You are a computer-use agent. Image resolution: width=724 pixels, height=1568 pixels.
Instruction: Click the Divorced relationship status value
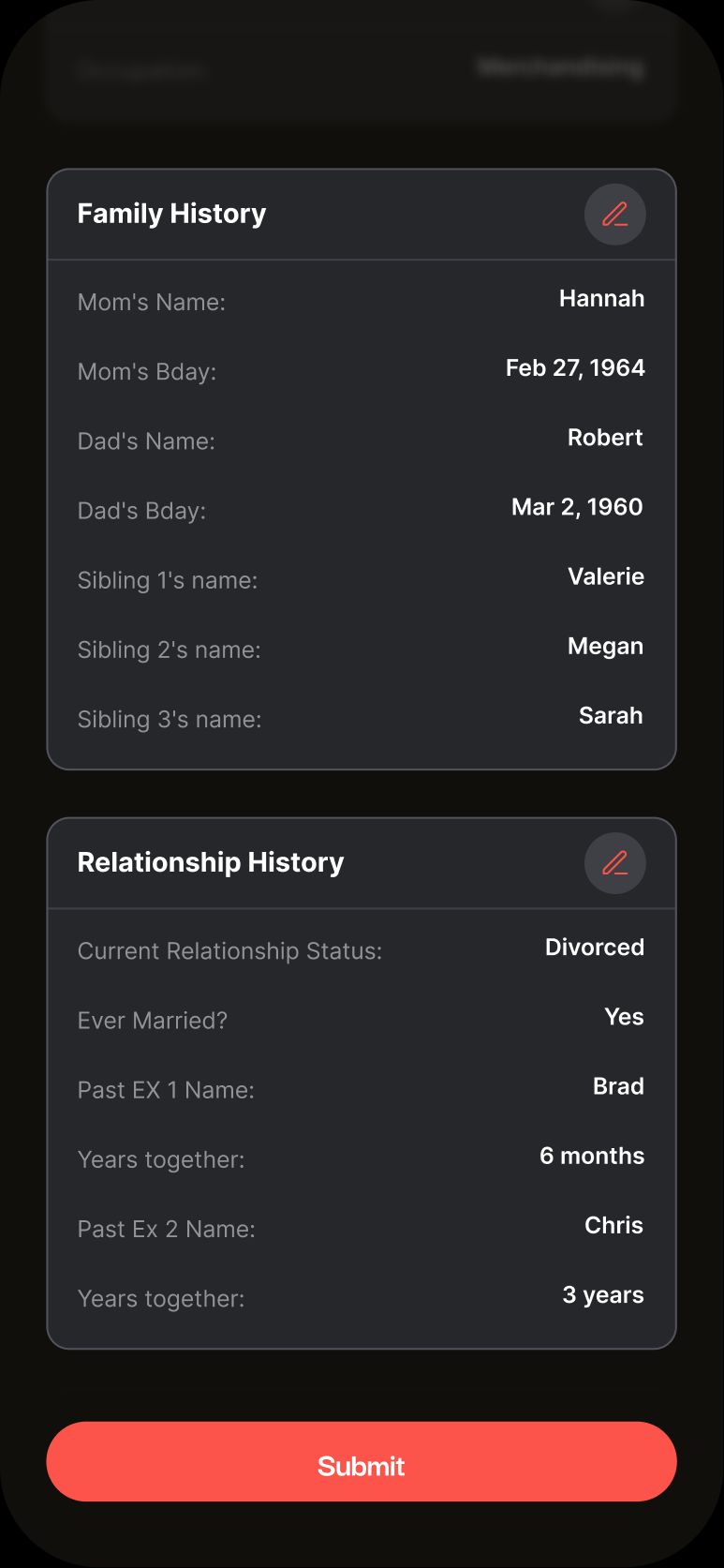pyautogui.click(x=595, y=948)
